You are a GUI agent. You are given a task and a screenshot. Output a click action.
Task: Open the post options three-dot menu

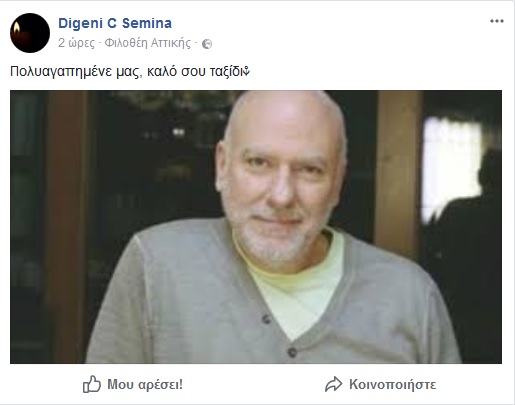496,21
